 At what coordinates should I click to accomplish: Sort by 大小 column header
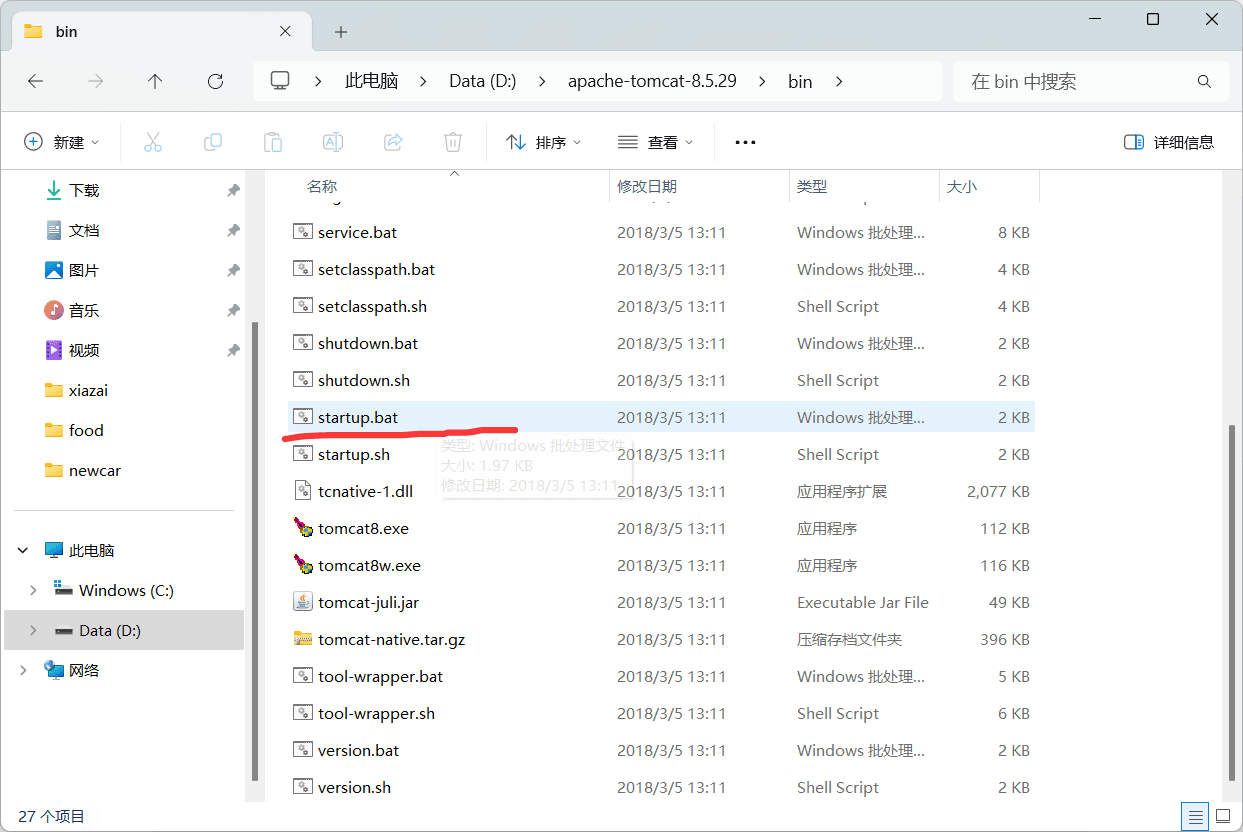pyautogui.click(x=962, y=186)
